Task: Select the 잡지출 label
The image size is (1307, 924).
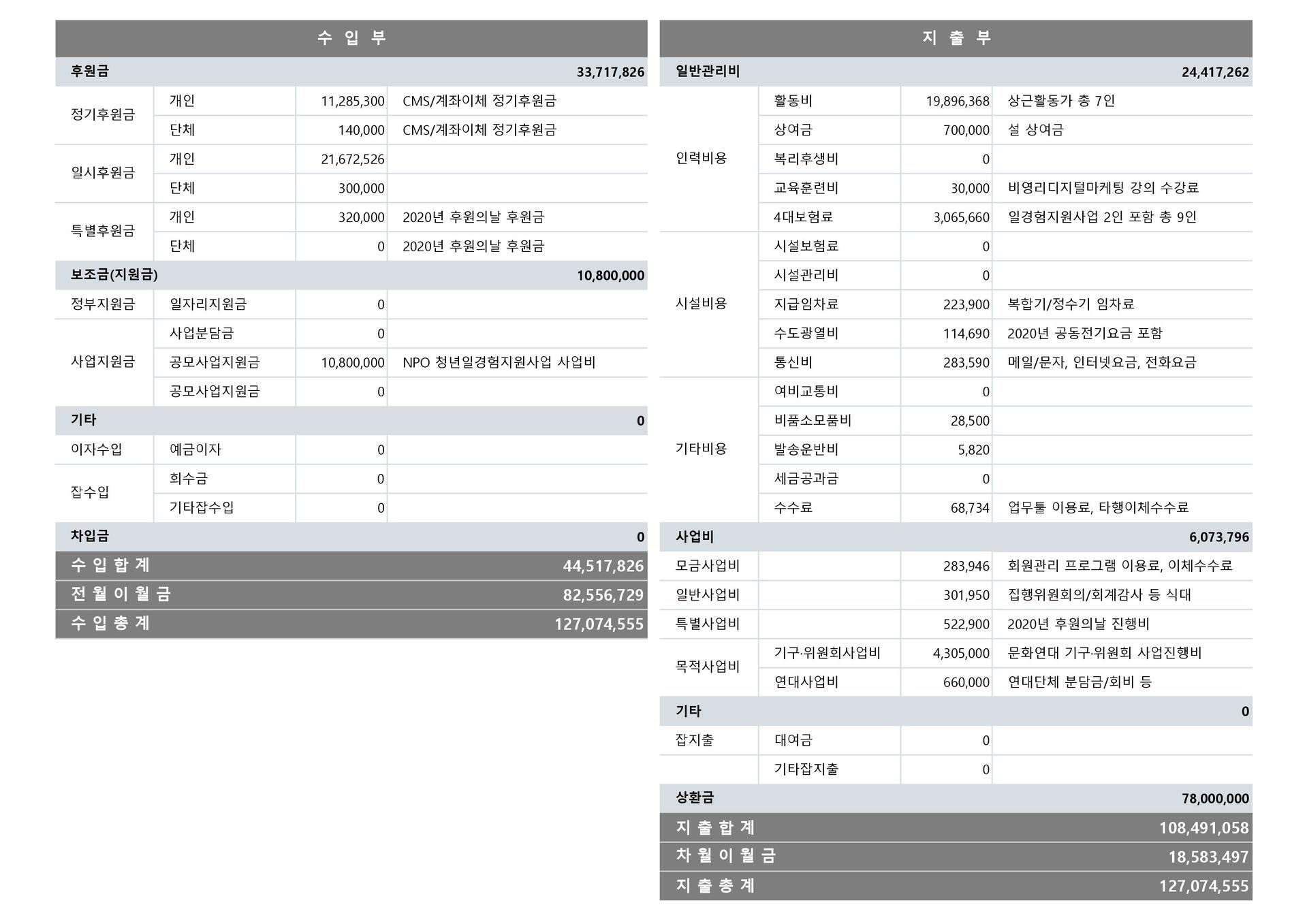Action: click(x=694, y=740)
